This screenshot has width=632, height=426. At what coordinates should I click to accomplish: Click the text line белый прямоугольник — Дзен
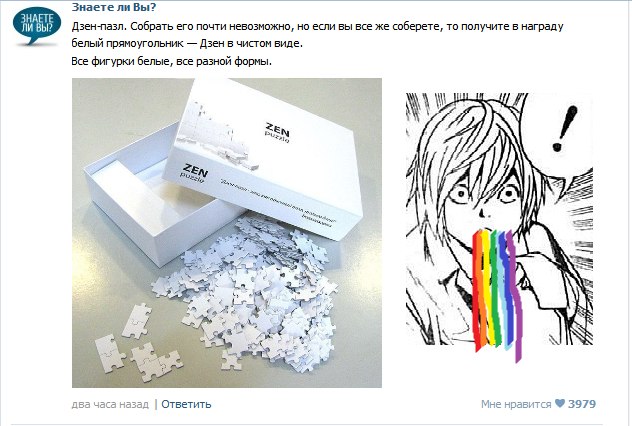pos(187,44)
